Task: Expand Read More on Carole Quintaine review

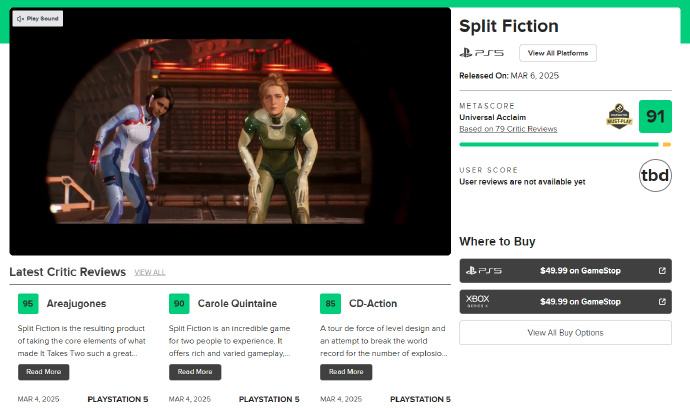Action: [195, 372]
